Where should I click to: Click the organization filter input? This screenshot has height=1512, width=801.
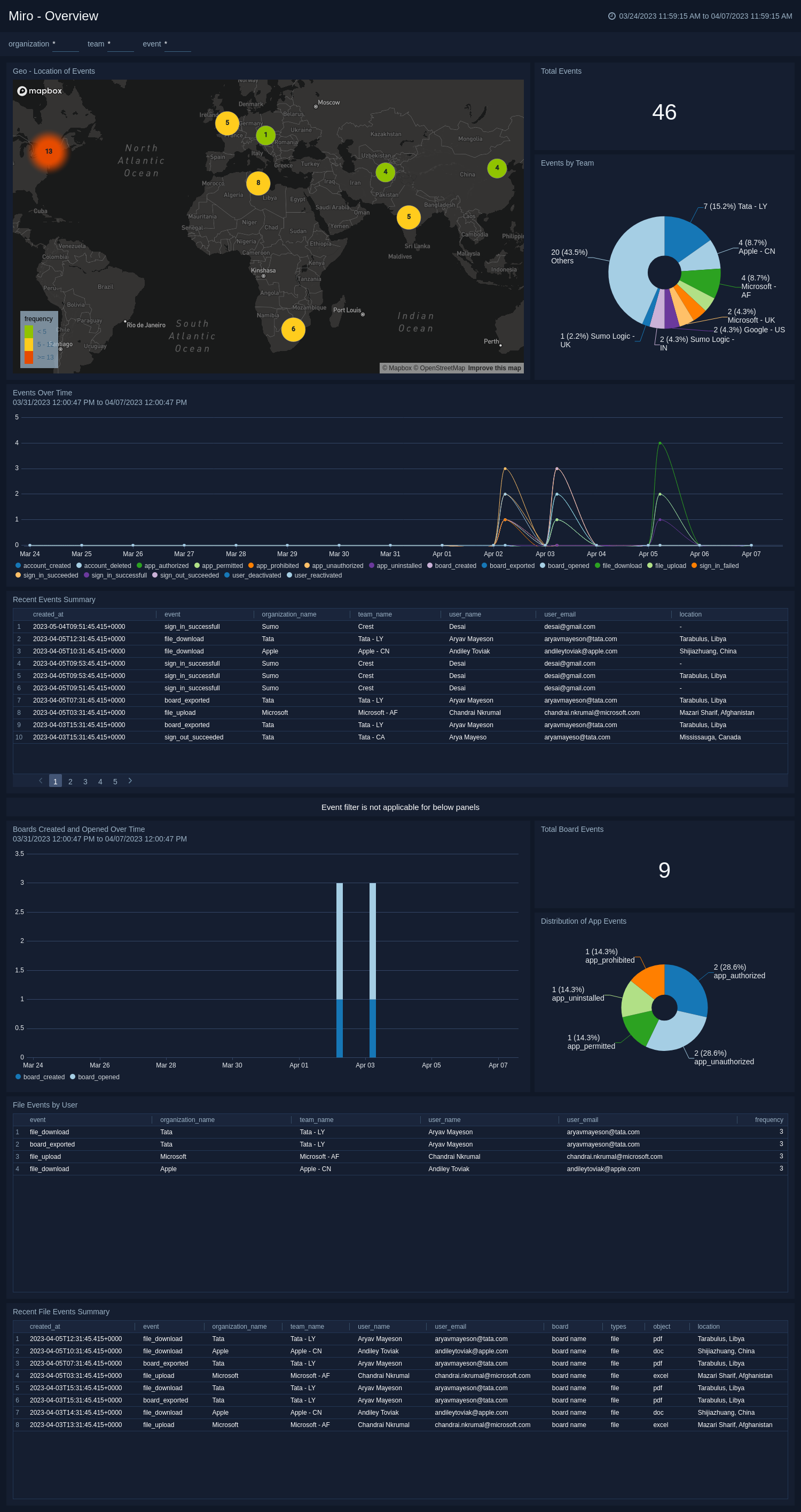(66, 44)
